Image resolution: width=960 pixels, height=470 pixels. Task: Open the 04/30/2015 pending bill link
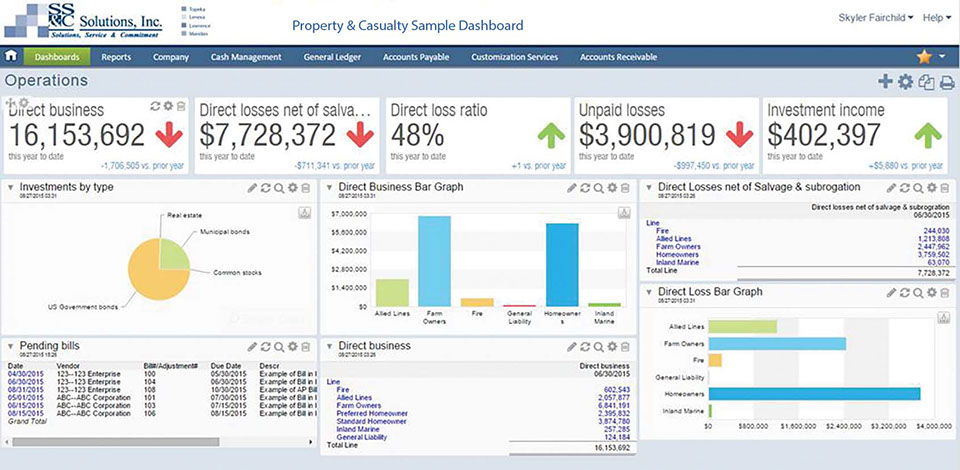pyautogui.click(x=24, y=373)
